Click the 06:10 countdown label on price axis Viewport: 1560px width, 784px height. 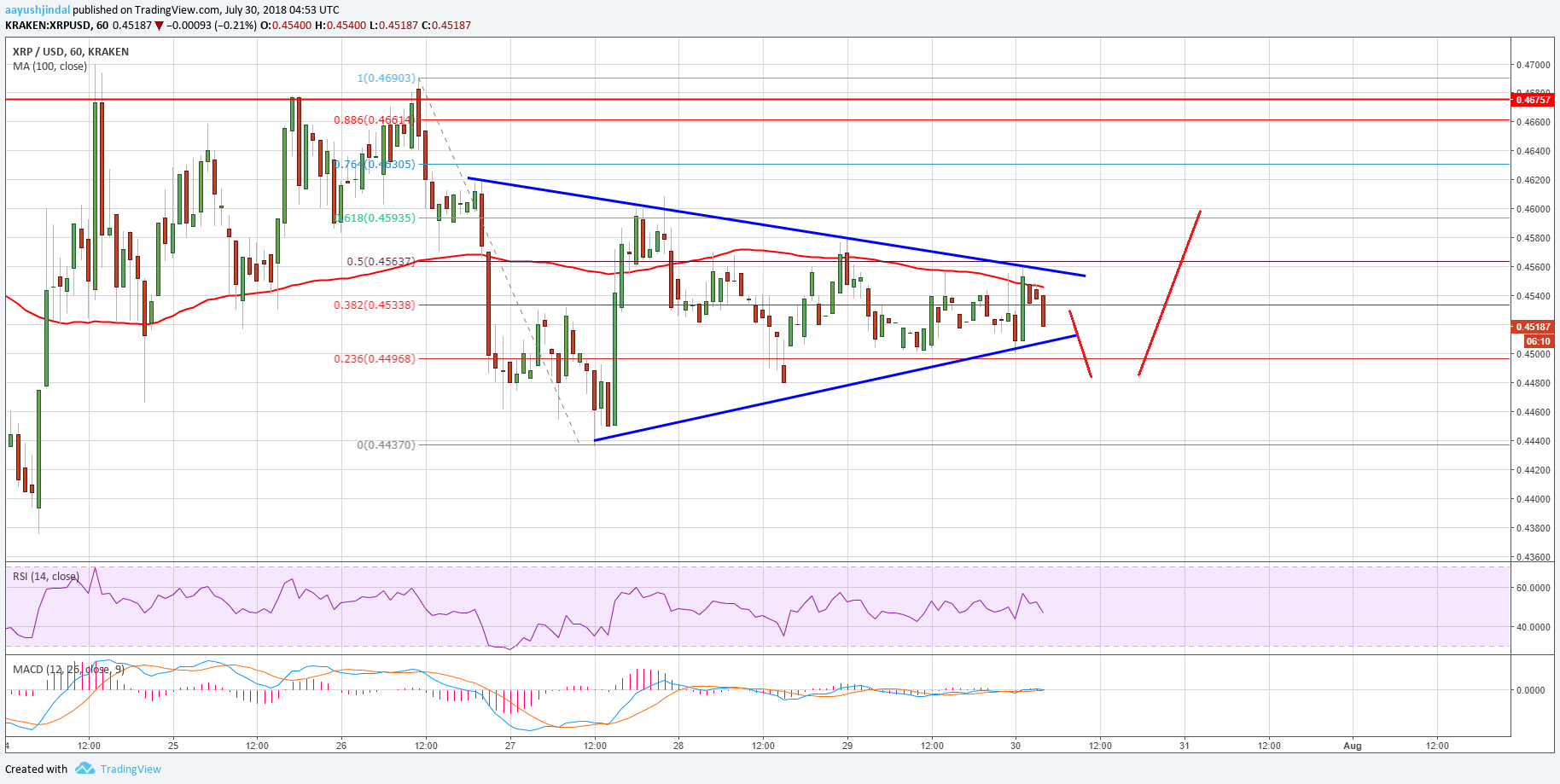coord(1539,341)
